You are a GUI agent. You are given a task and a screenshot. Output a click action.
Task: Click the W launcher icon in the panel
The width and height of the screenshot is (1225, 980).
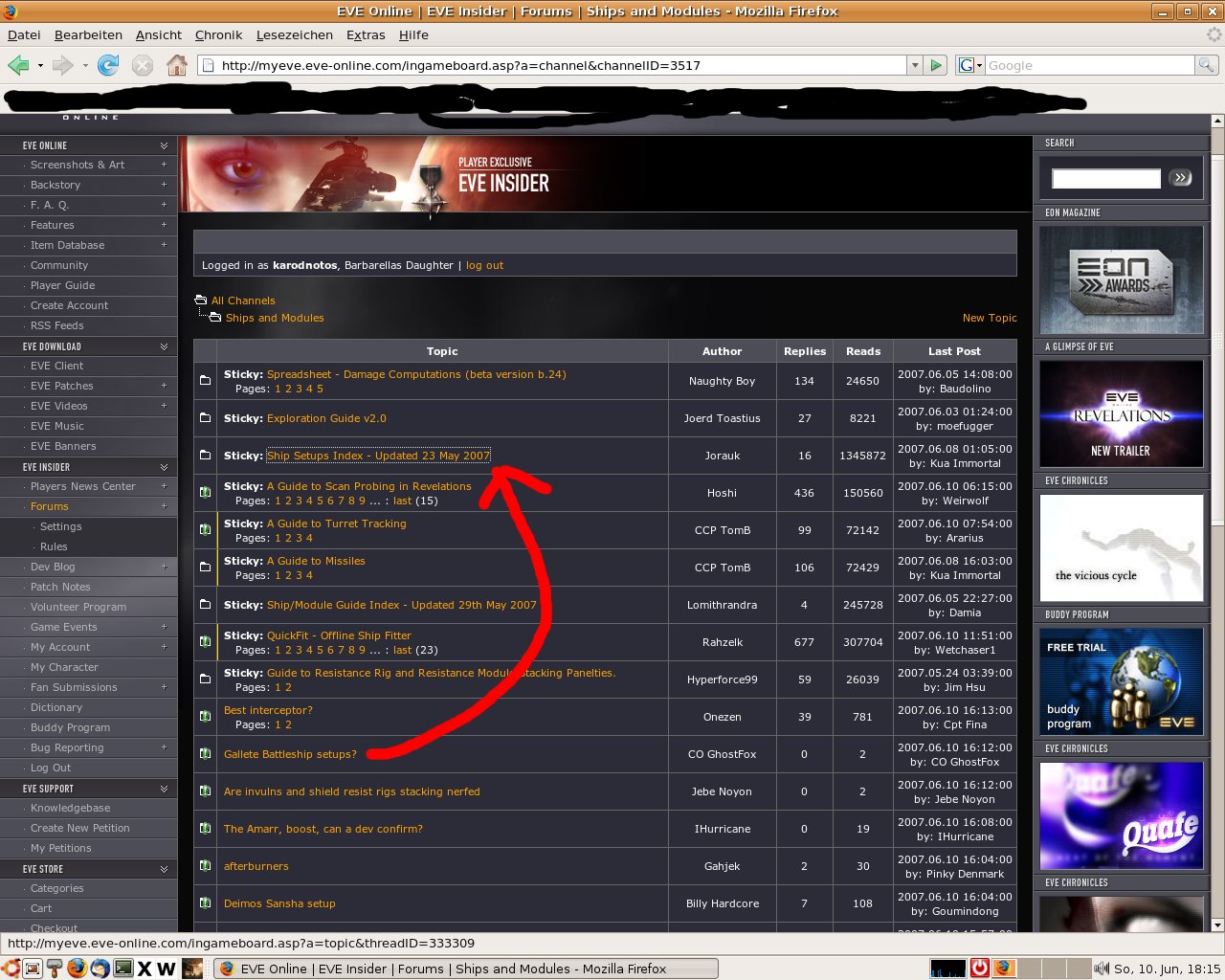coord(167,969)
